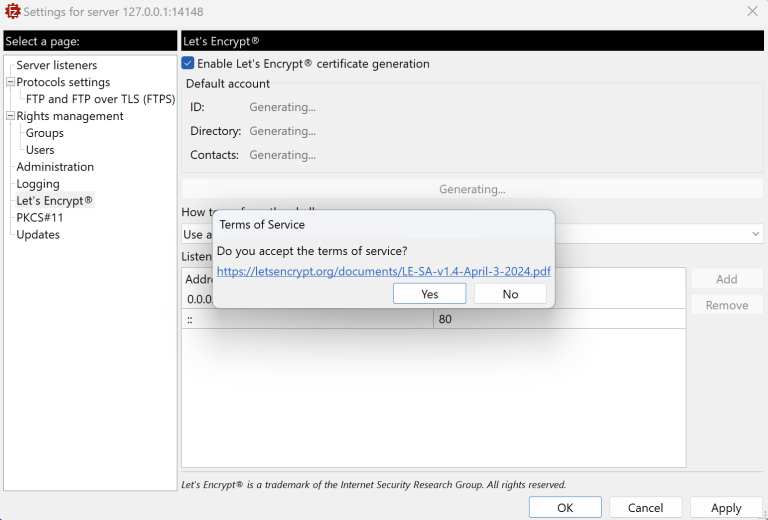Viewport: 768px width, 520px height.
Task: Select the :: address cell in listeners
Action: coord(308,319)
